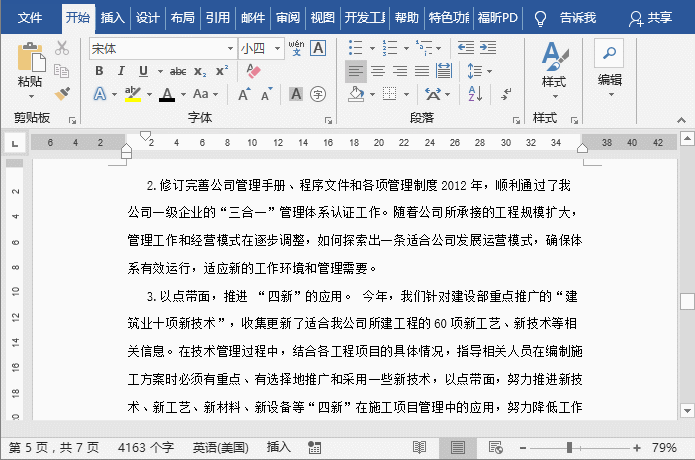Expand the borders dropdown
Screen dimensions: 695x460
coord(406,94)
